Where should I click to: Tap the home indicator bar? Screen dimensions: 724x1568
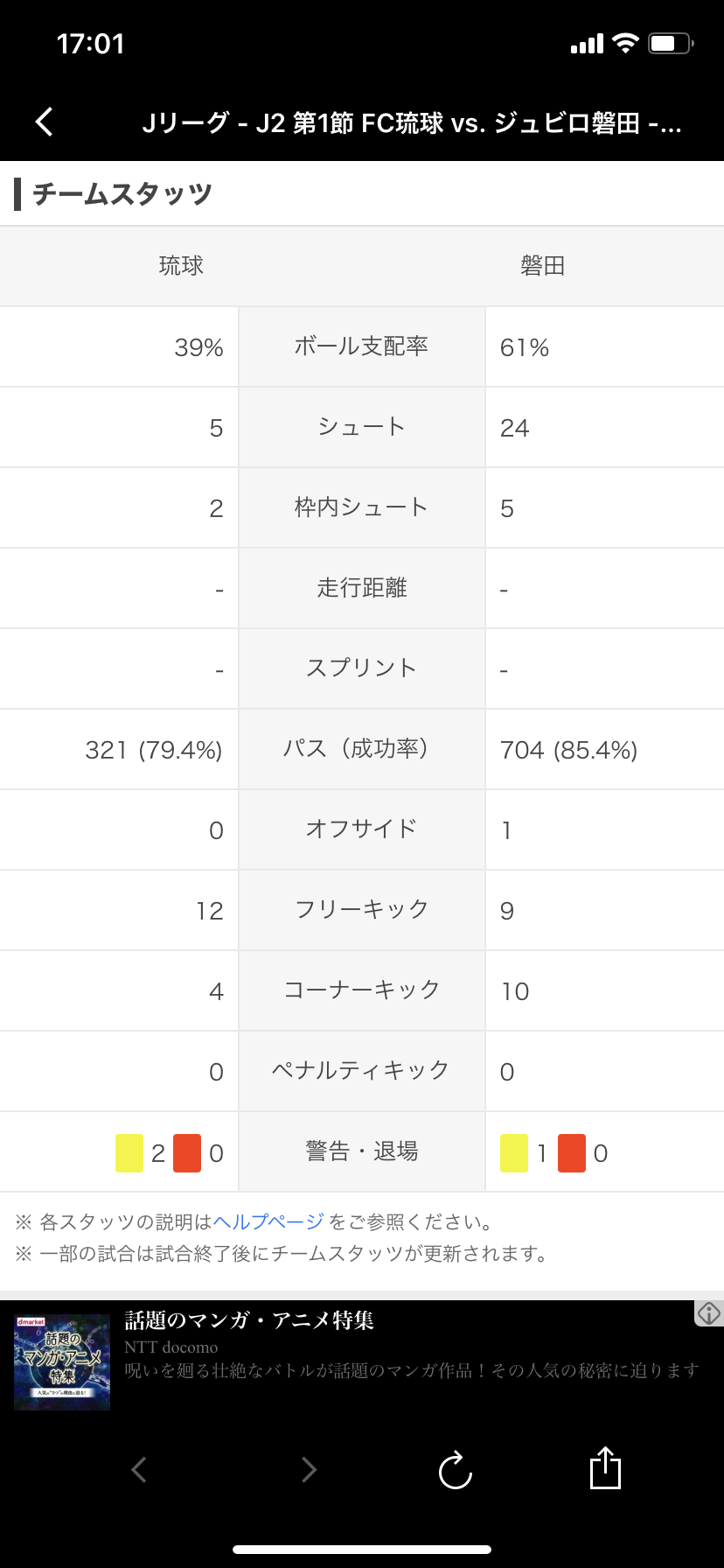362,1550
